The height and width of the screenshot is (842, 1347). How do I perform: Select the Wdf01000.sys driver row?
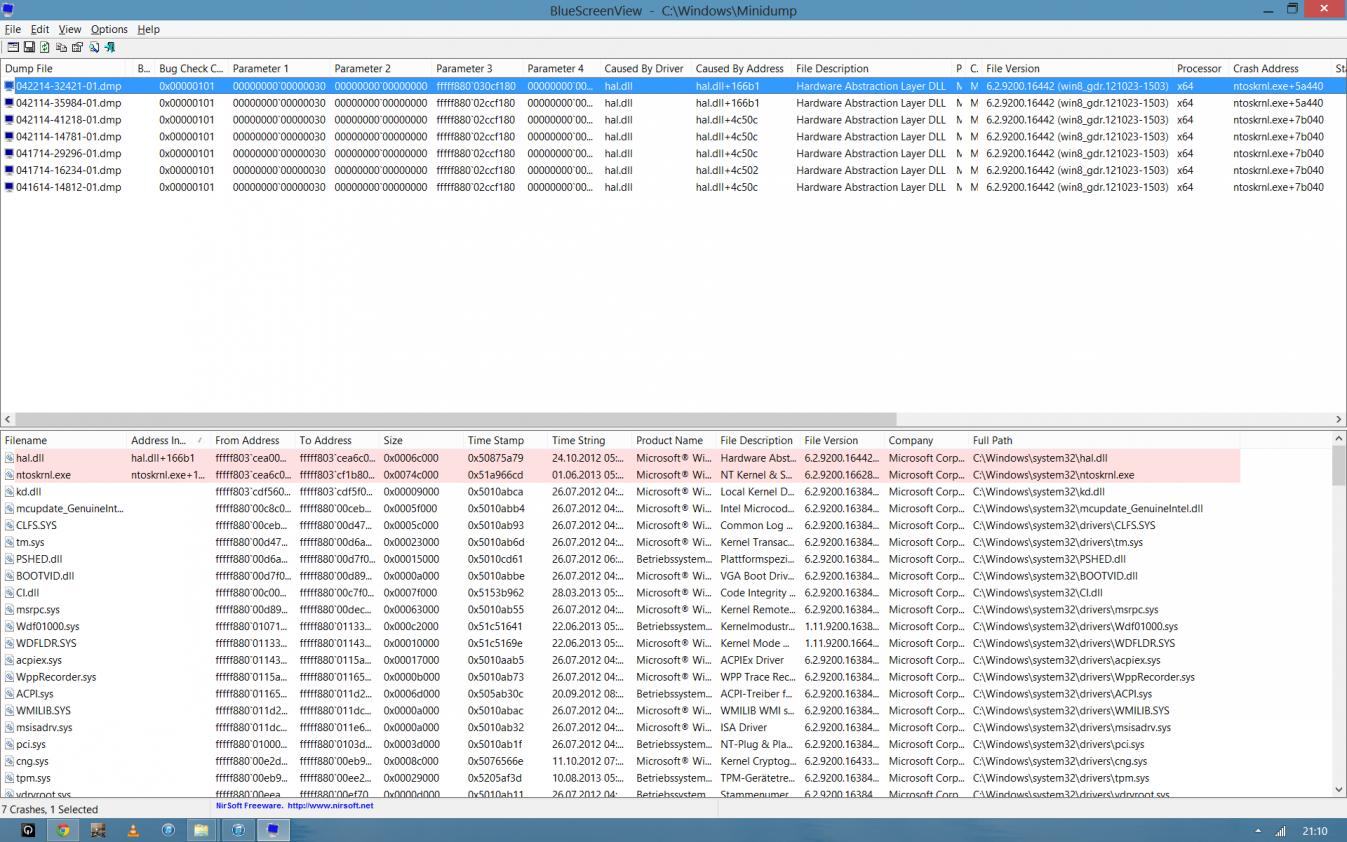(620, 627)
